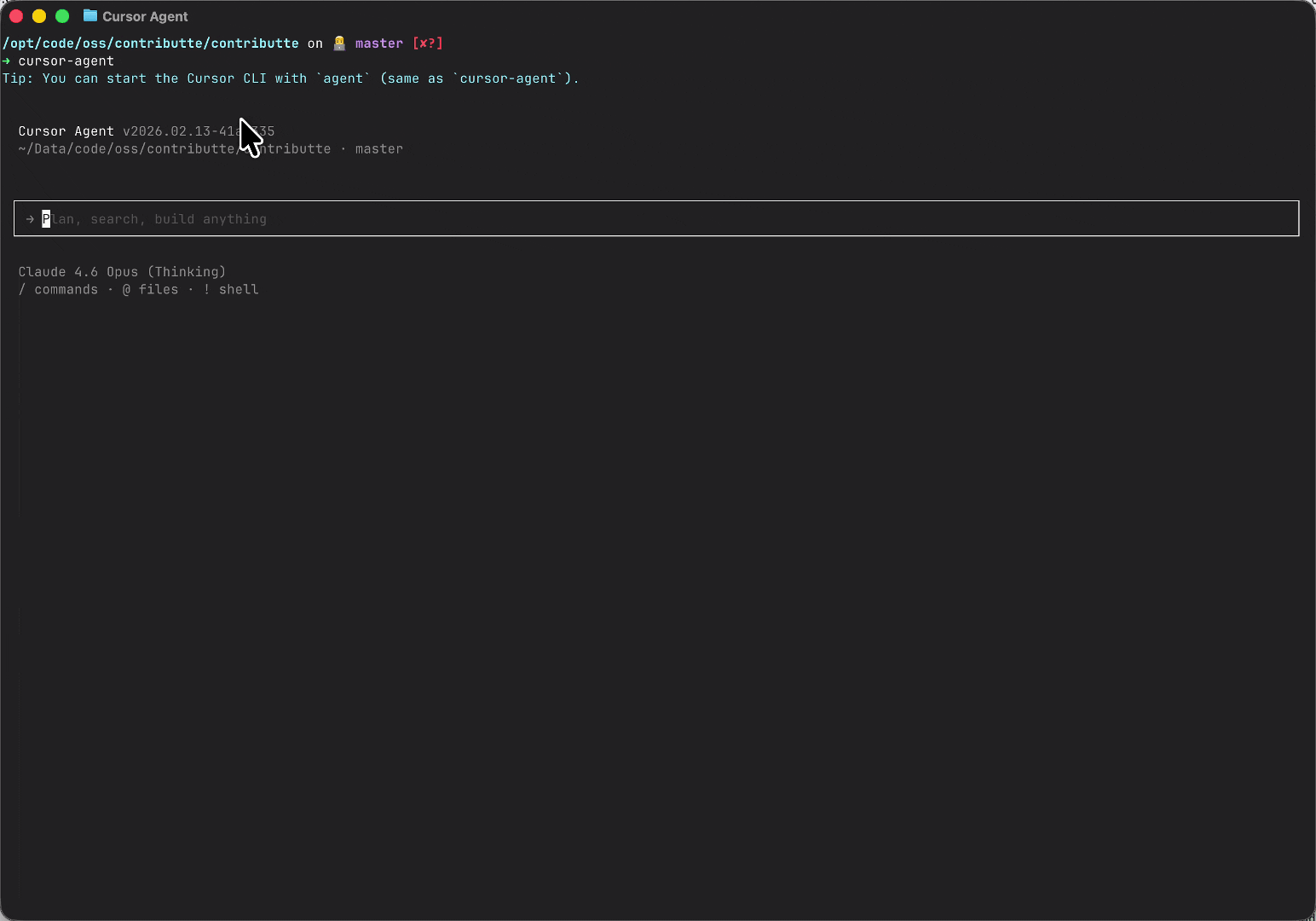Click the red [x?] git status indicator

427,43
